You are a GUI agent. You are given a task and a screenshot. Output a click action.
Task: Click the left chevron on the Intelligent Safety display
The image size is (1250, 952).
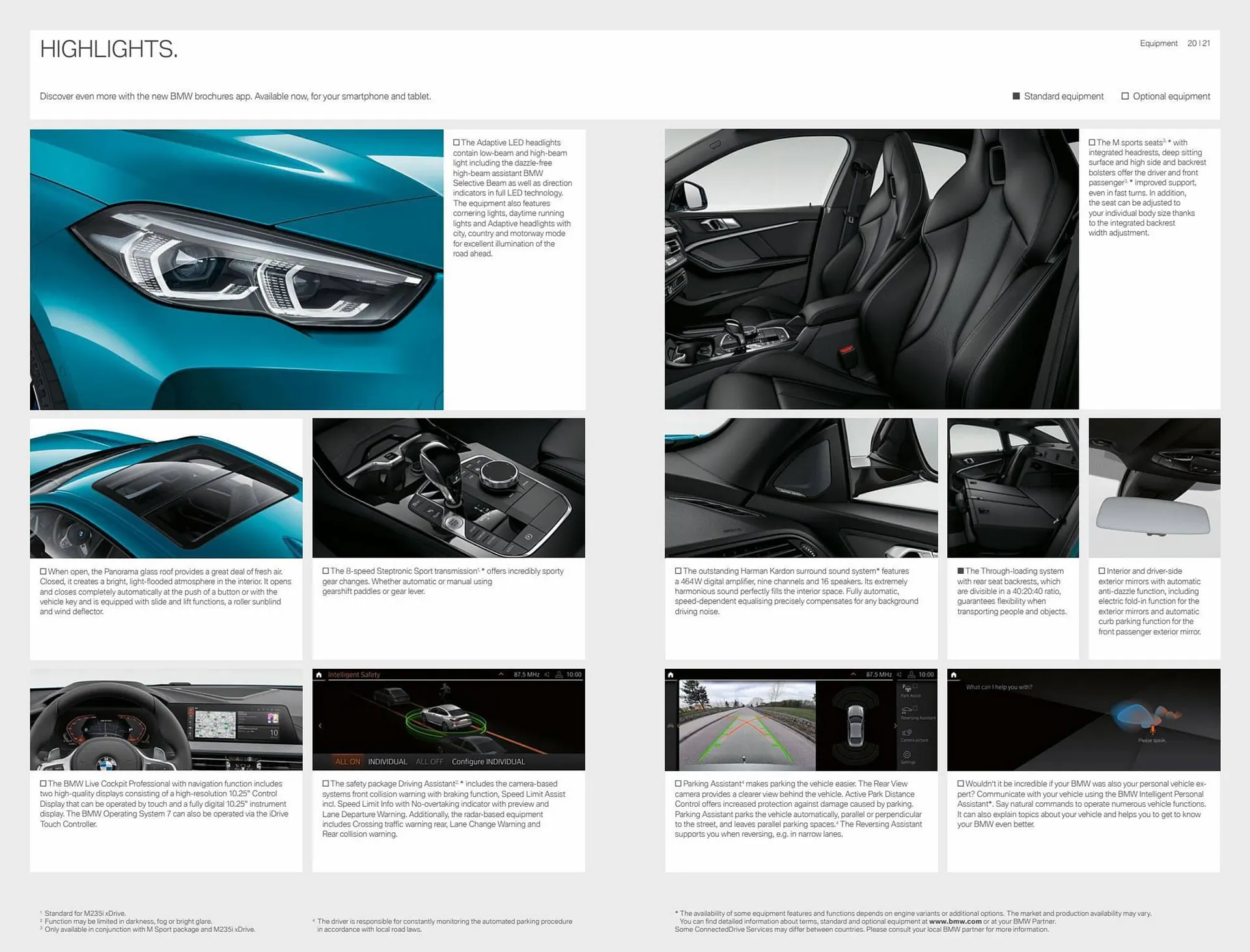click(x=321, y=726)
